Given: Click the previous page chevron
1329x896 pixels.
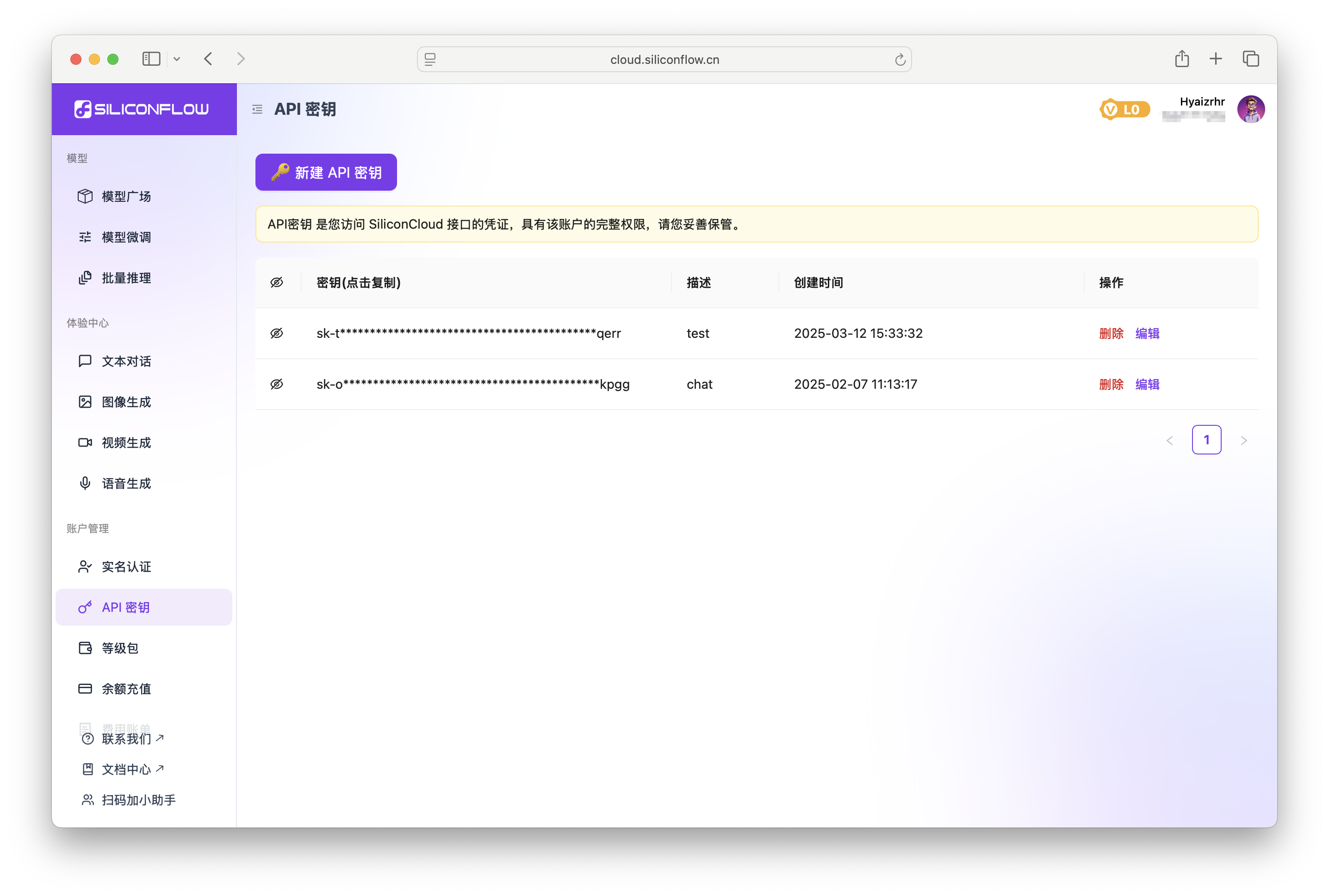Looking at the screenshot, I should pos(1170,440).
